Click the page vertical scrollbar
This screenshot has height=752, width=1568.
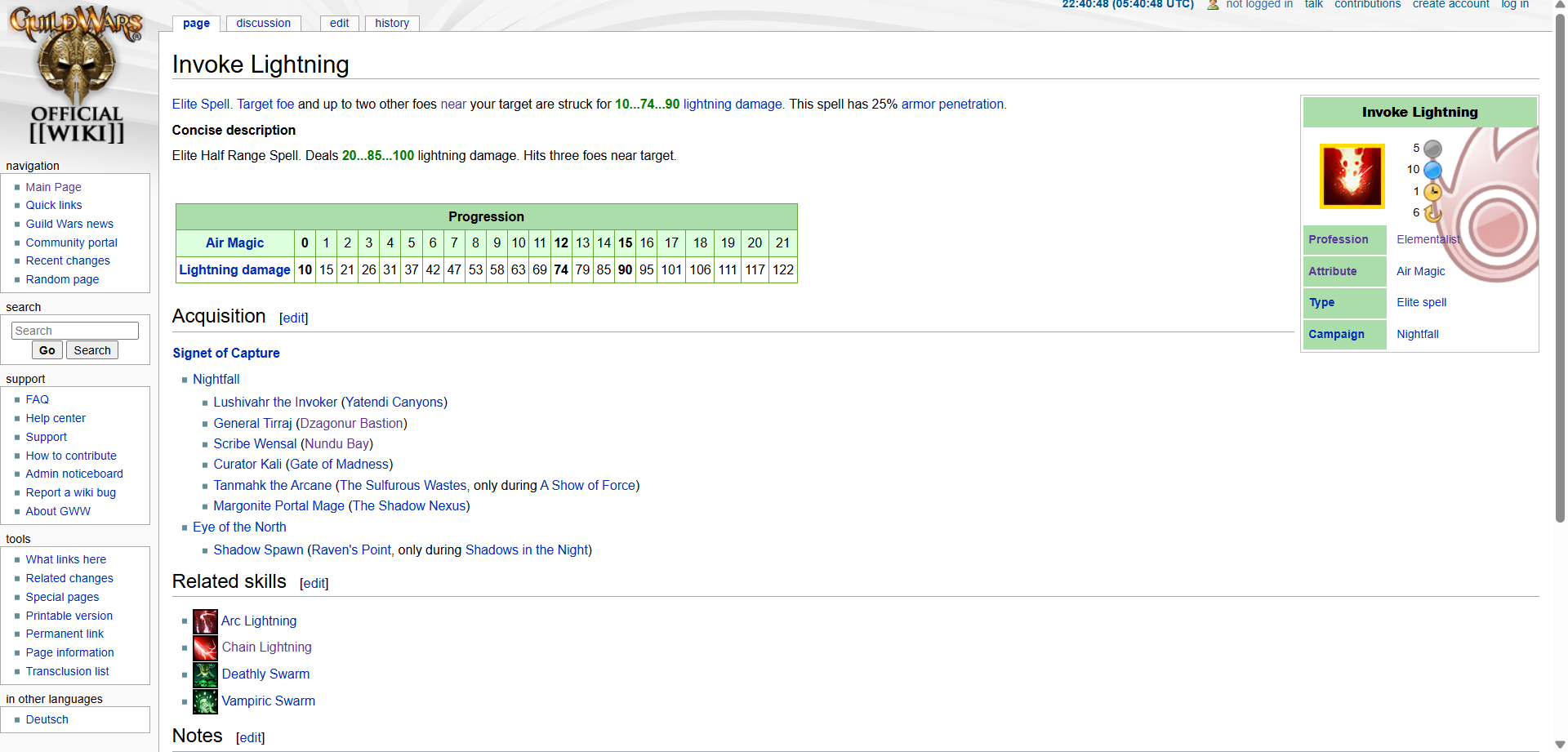tap(1560, 268)
